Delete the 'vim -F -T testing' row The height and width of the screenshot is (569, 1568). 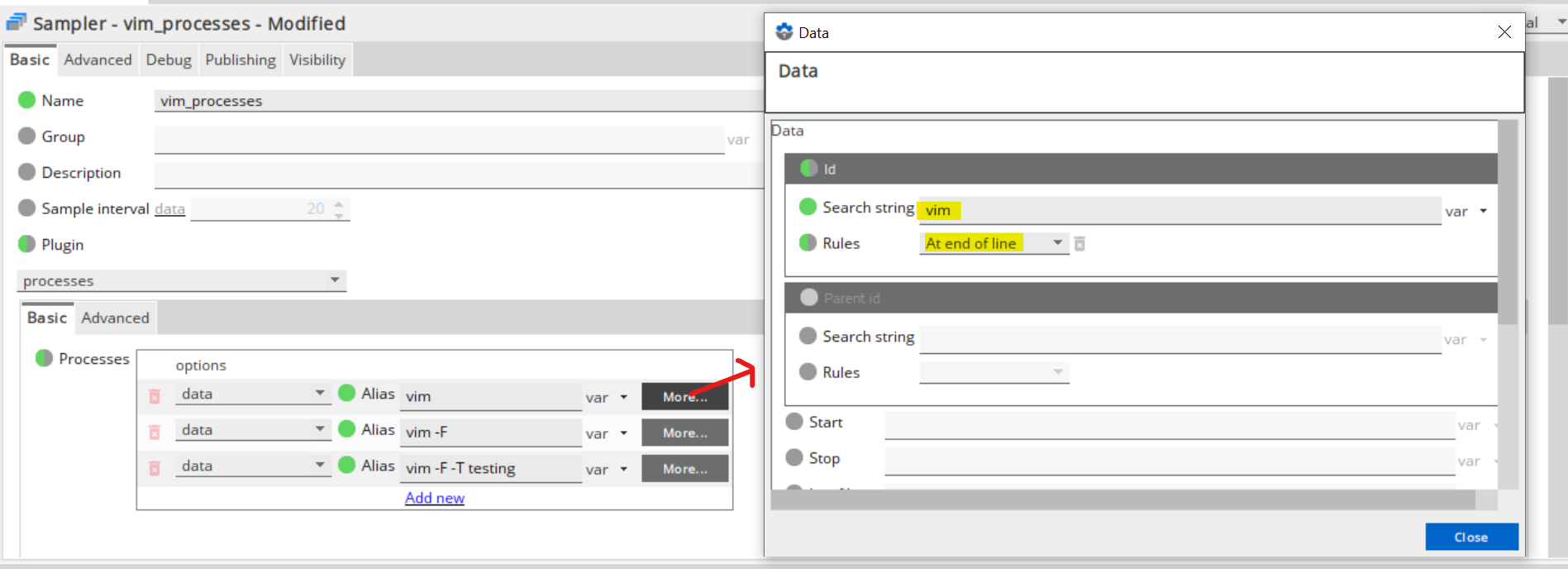click(155, 468)
